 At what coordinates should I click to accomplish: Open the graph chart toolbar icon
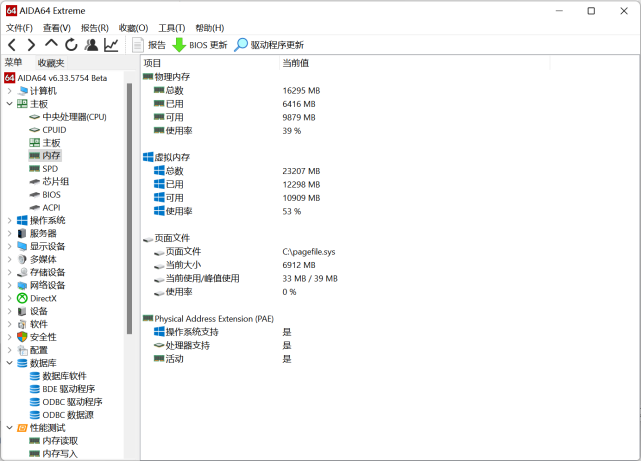111,45
